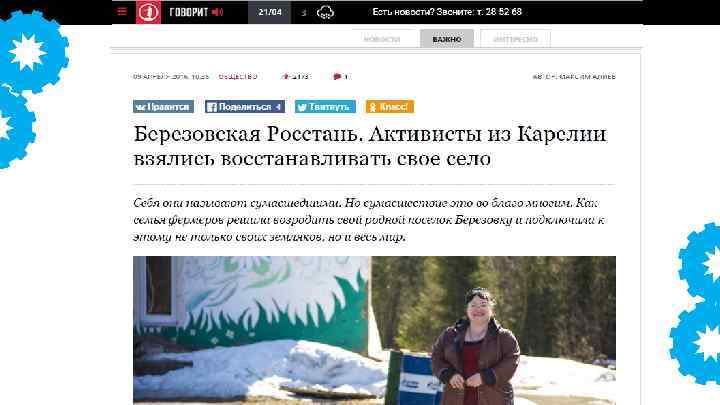Click the weather cloud icon
This screenshot has height=405, width=720.
pos(325,12)
